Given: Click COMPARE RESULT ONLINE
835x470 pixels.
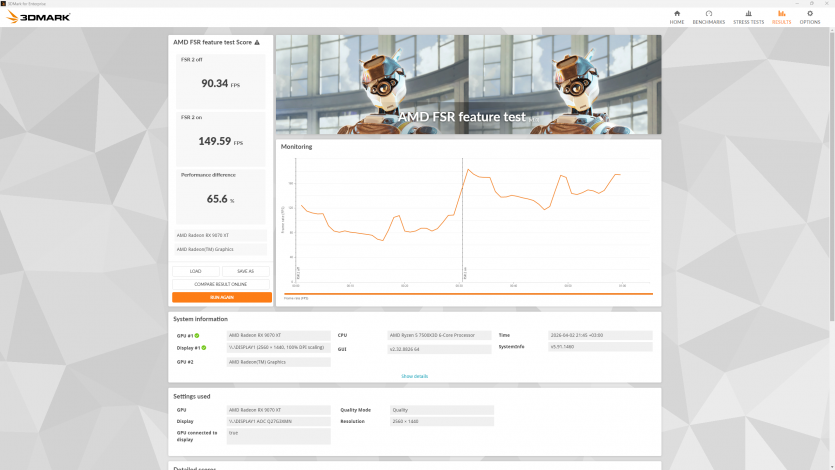Looking at the screenshot, I should [222, 284].
